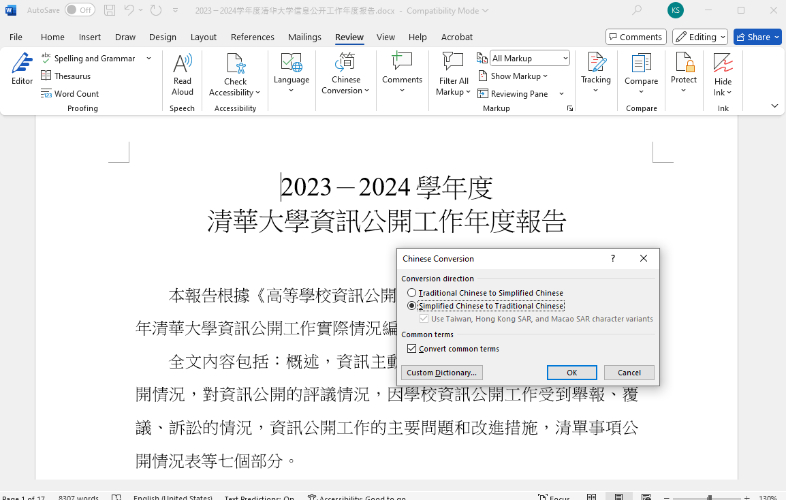The height and width of the screenshot is (500, 786).
Task: Cancel the Chinese Conversion dialog
Action: point(629,373)
